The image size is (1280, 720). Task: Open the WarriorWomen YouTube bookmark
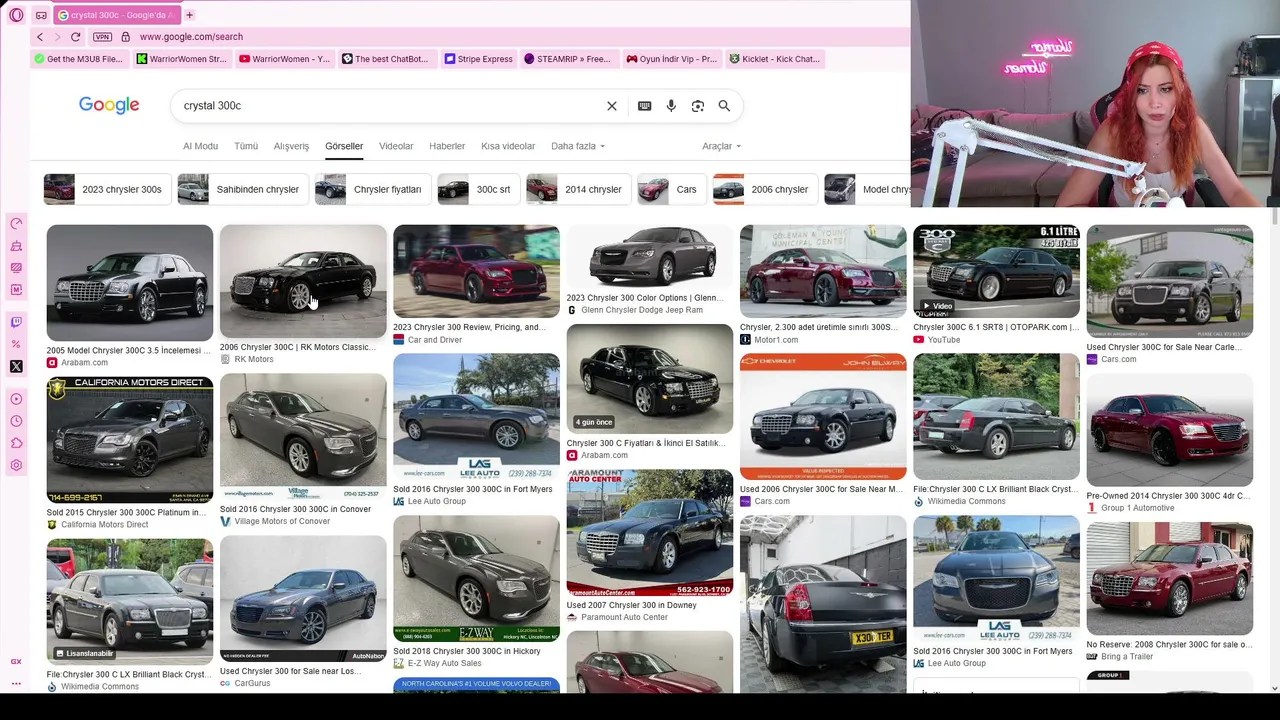tap(284, 59)
